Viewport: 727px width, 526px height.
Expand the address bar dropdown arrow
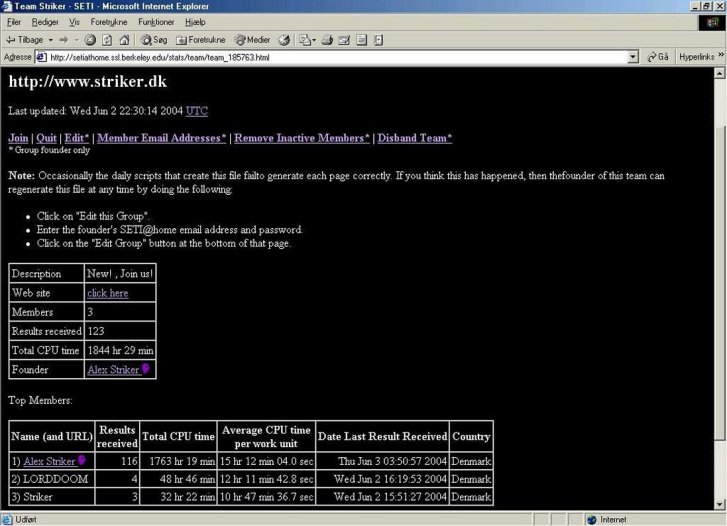pos(633,57)
